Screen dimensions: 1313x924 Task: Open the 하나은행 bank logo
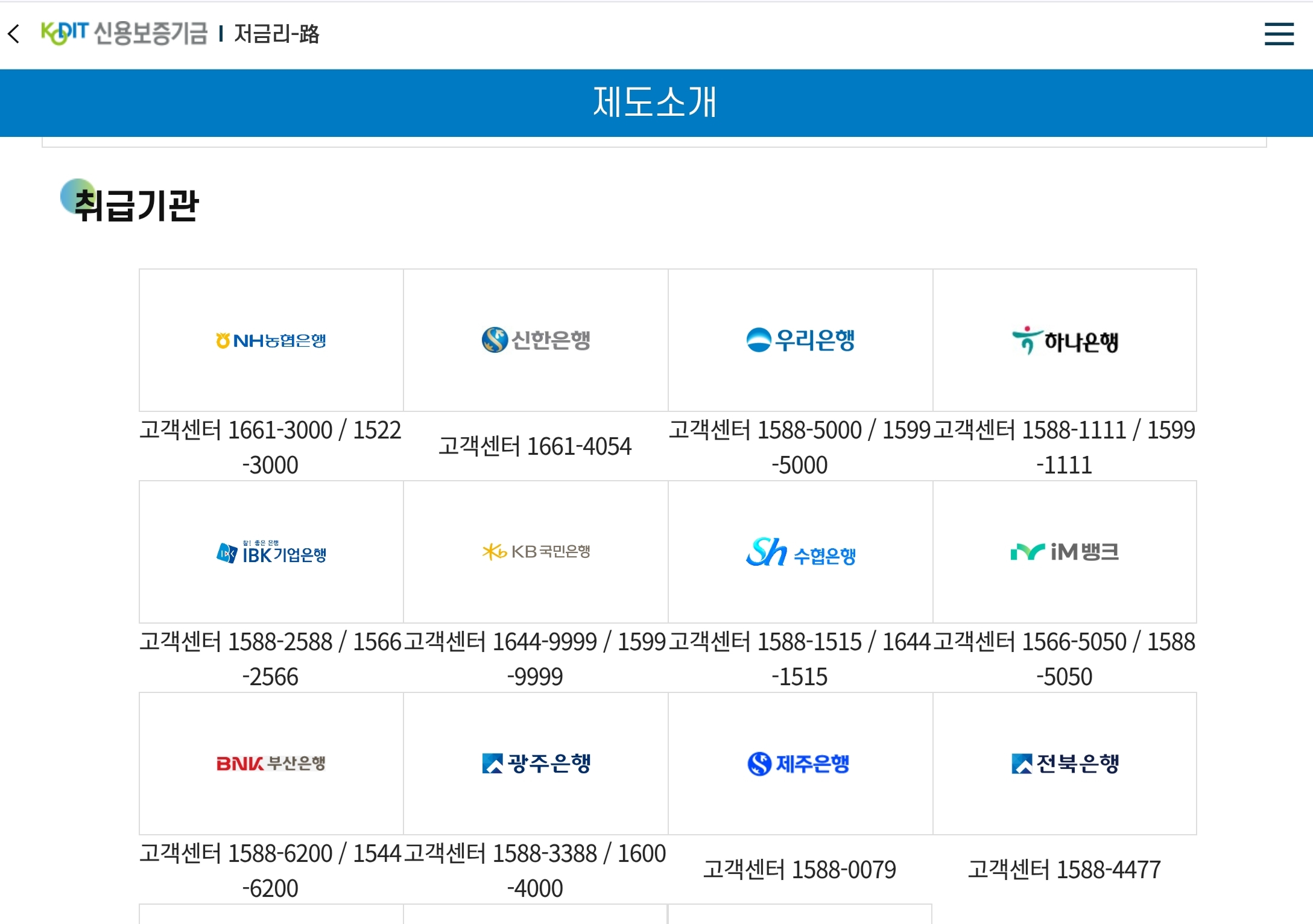tap(1065, 340)
